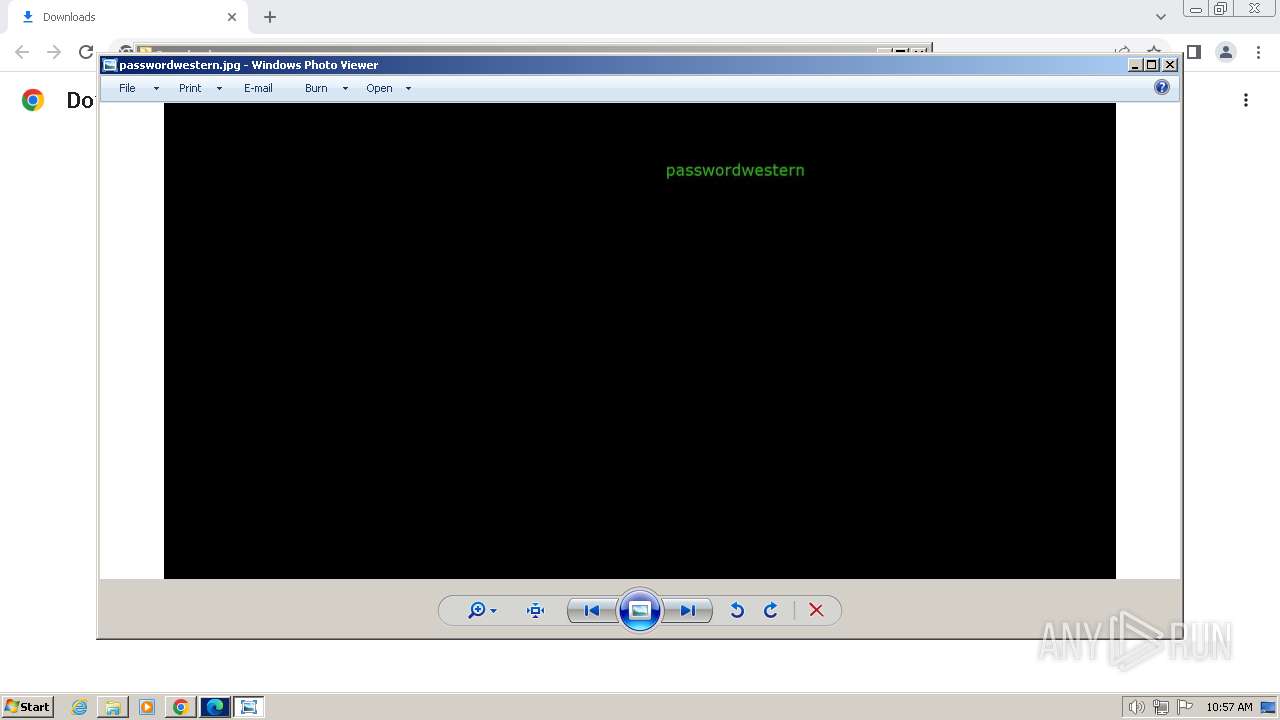Click the Chrome logo on Downloads page

(33, 100)
